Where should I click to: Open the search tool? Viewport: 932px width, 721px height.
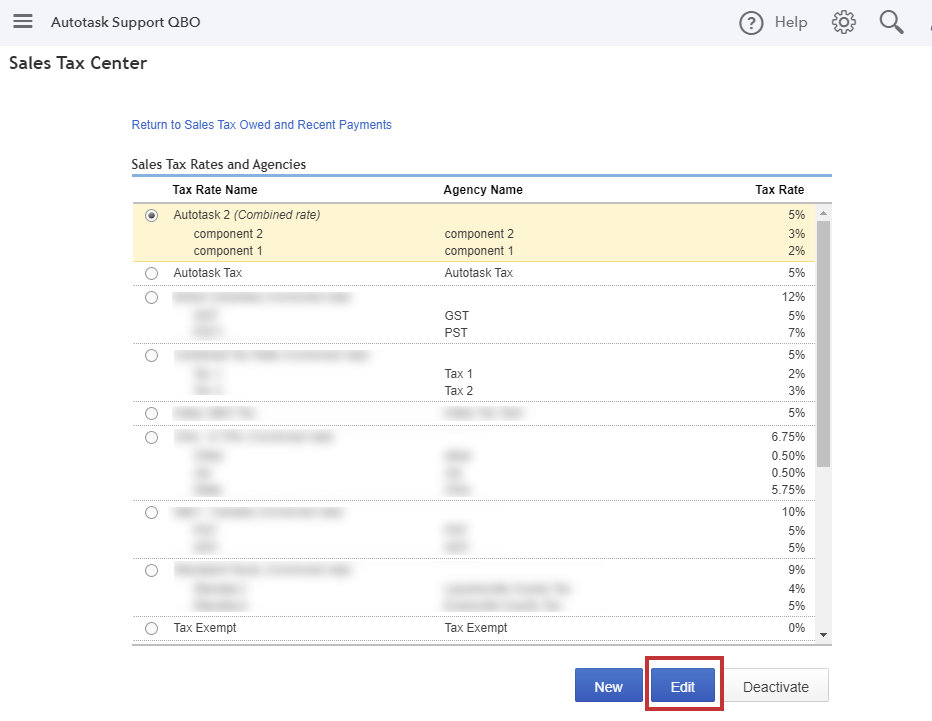click(891, 22)
